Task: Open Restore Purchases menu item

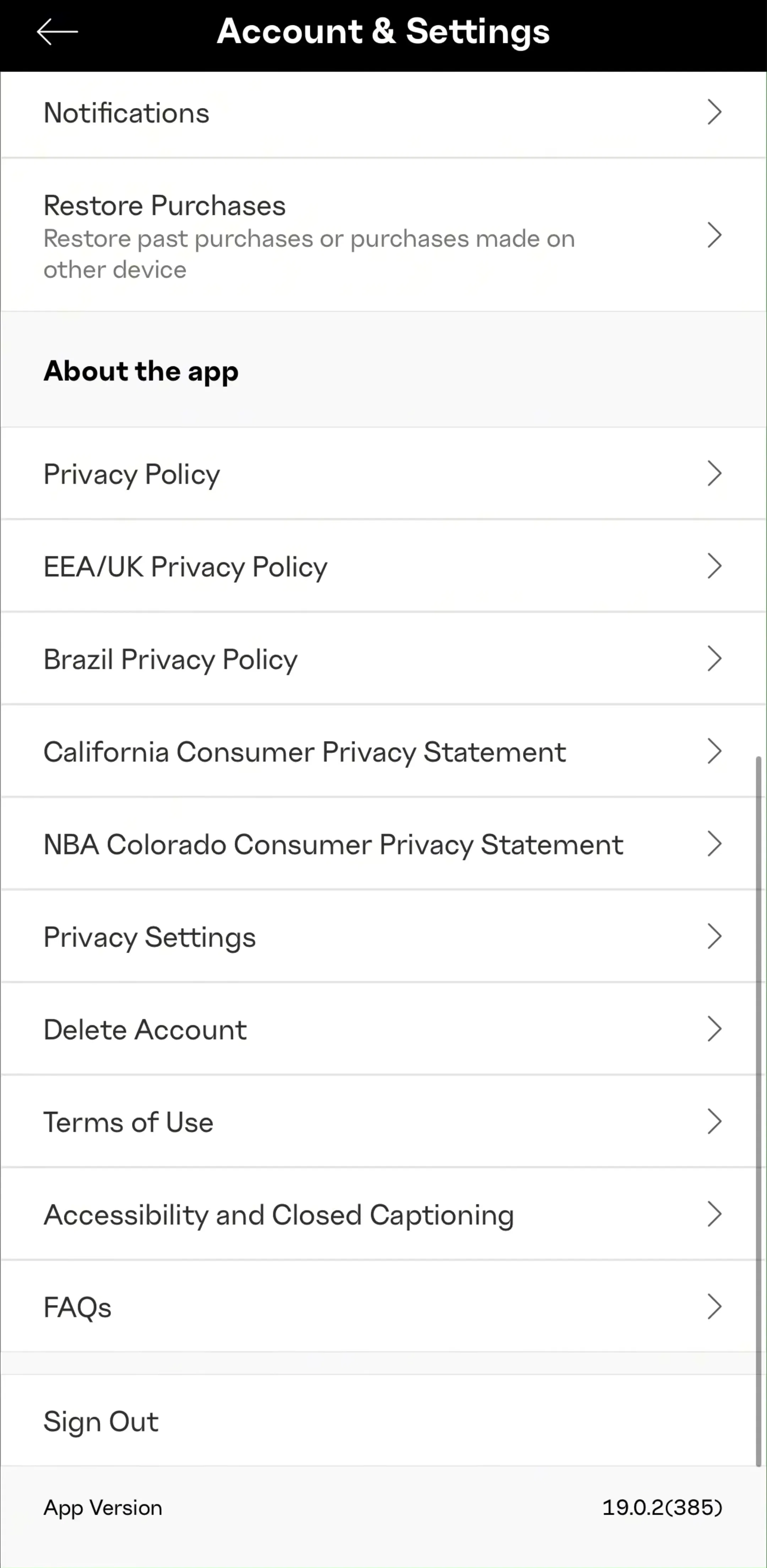Action: tap(383, 235)
